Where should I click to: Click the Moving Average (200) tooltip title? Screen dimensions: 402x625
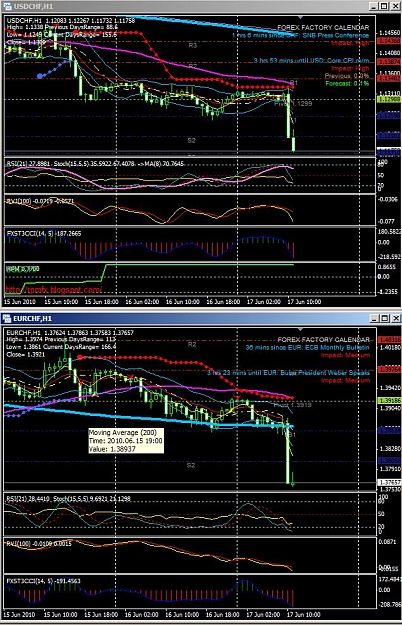[x=123, y=432]
